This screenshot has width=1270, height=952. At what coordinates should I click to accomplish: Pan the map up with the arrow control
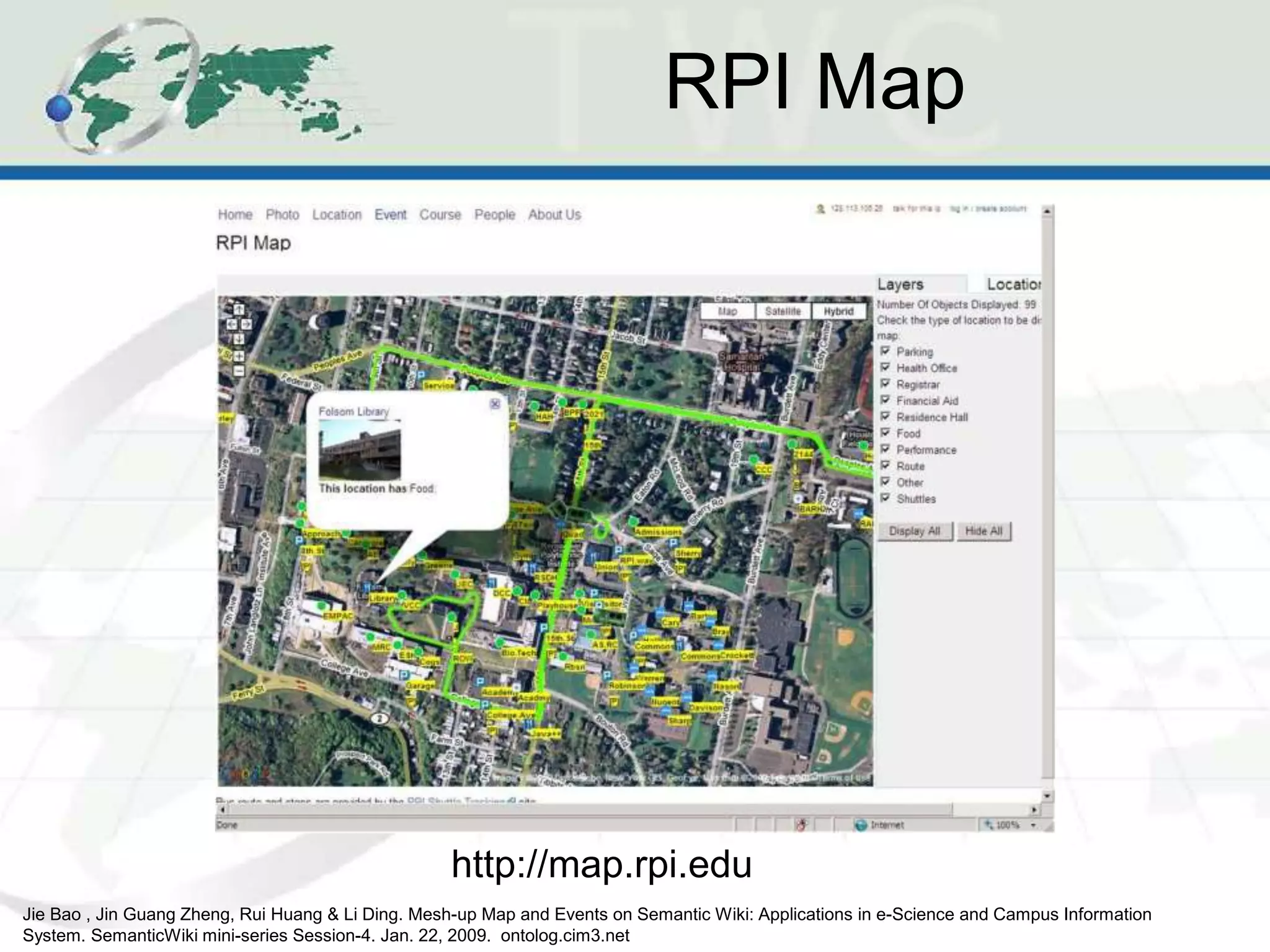(x=239, y=309)
